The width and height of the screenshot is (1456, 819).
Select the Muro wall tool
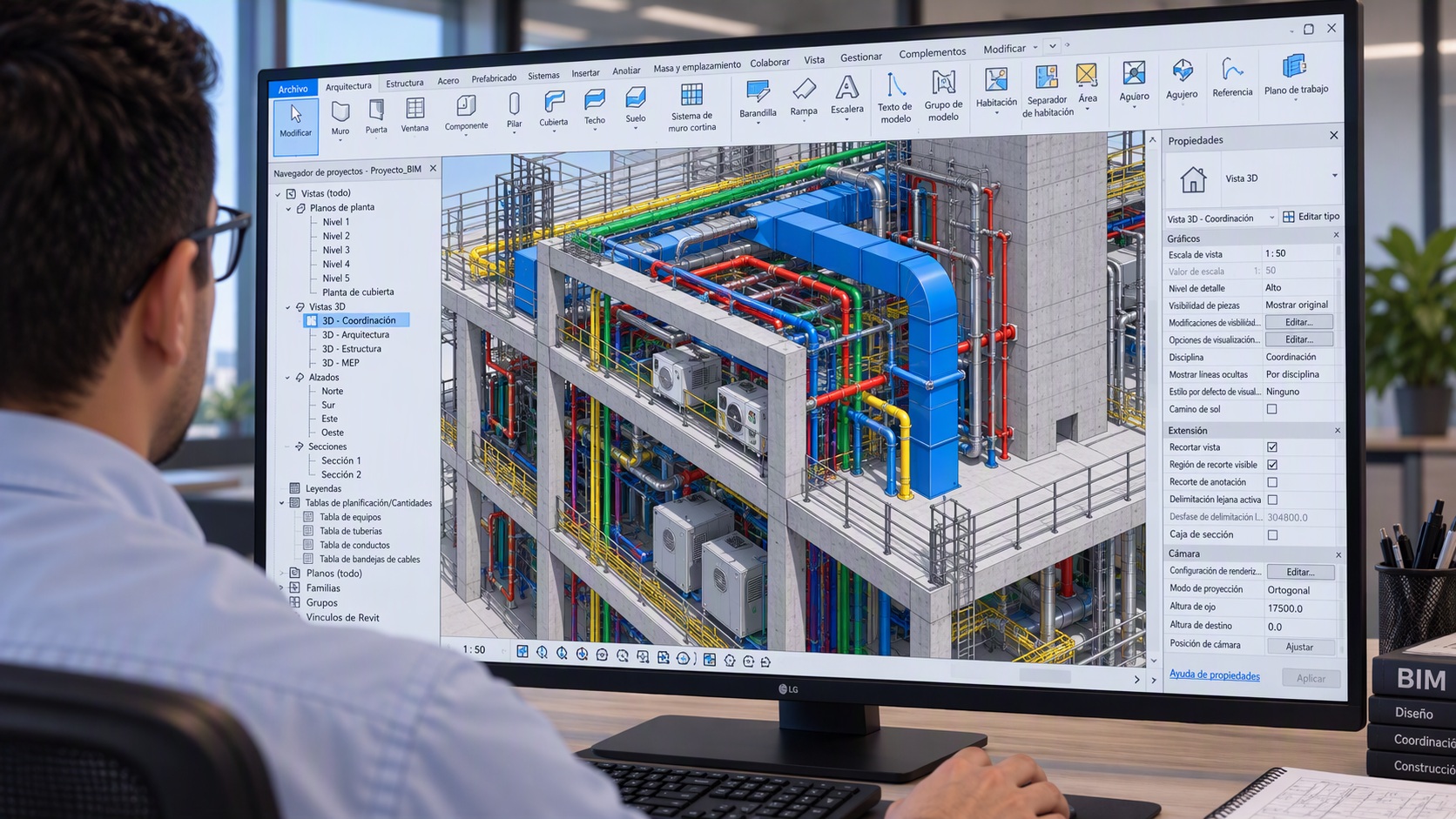[340, 118]
